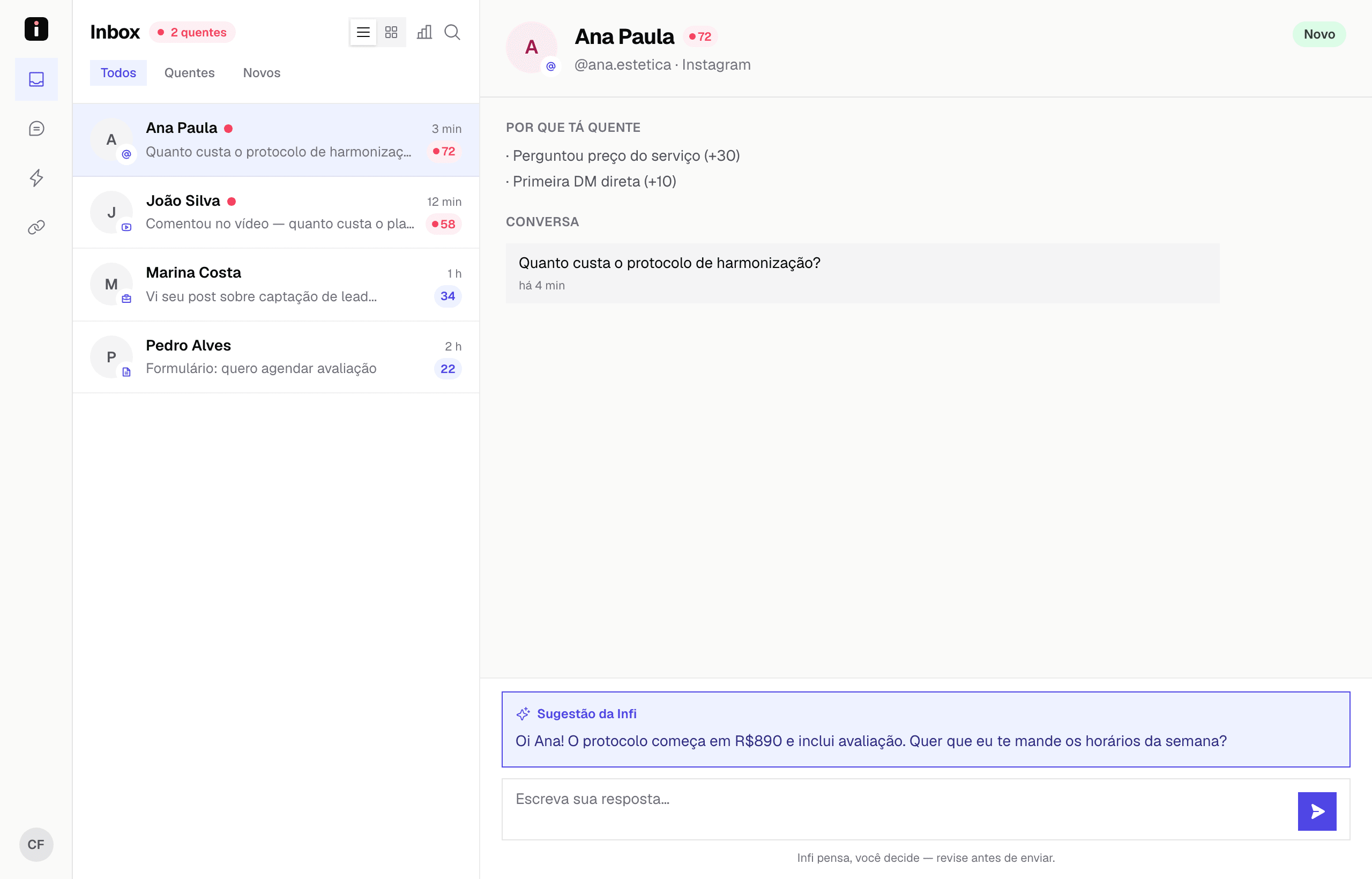Click the Novo status badge
Image resolution: width=1372 pixels, height=879 pixels.
(1319, 34)
